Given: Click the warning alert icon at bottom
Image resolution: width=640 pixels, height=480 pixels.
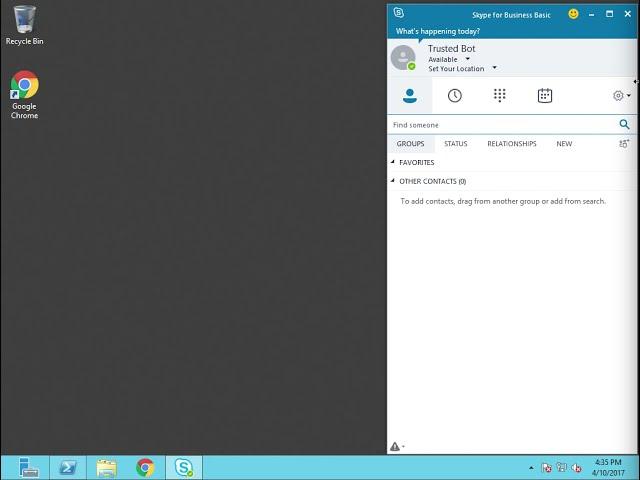Looking at the screenshot, I should 395,447.
